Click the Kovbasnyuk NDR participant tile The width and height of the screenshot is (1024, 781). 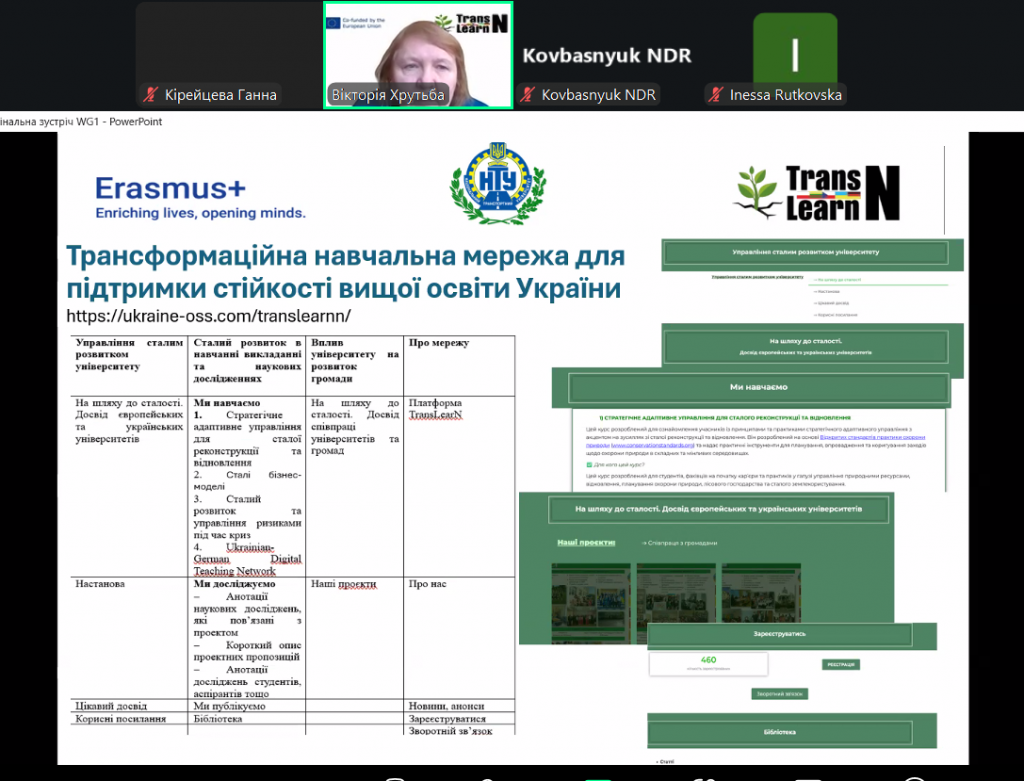coord(607,55)
